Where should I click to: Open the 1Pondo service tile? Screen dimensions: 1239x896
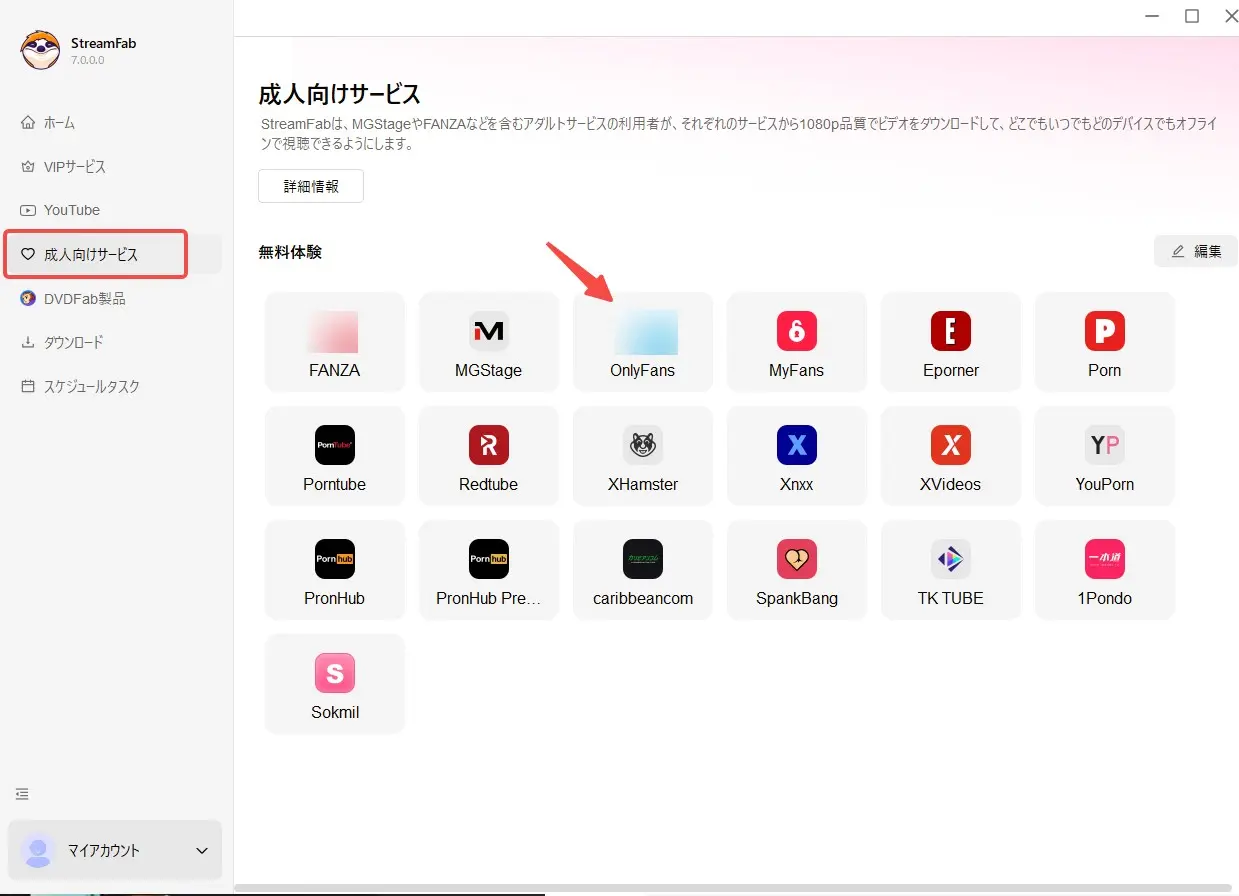(1105, 570)
